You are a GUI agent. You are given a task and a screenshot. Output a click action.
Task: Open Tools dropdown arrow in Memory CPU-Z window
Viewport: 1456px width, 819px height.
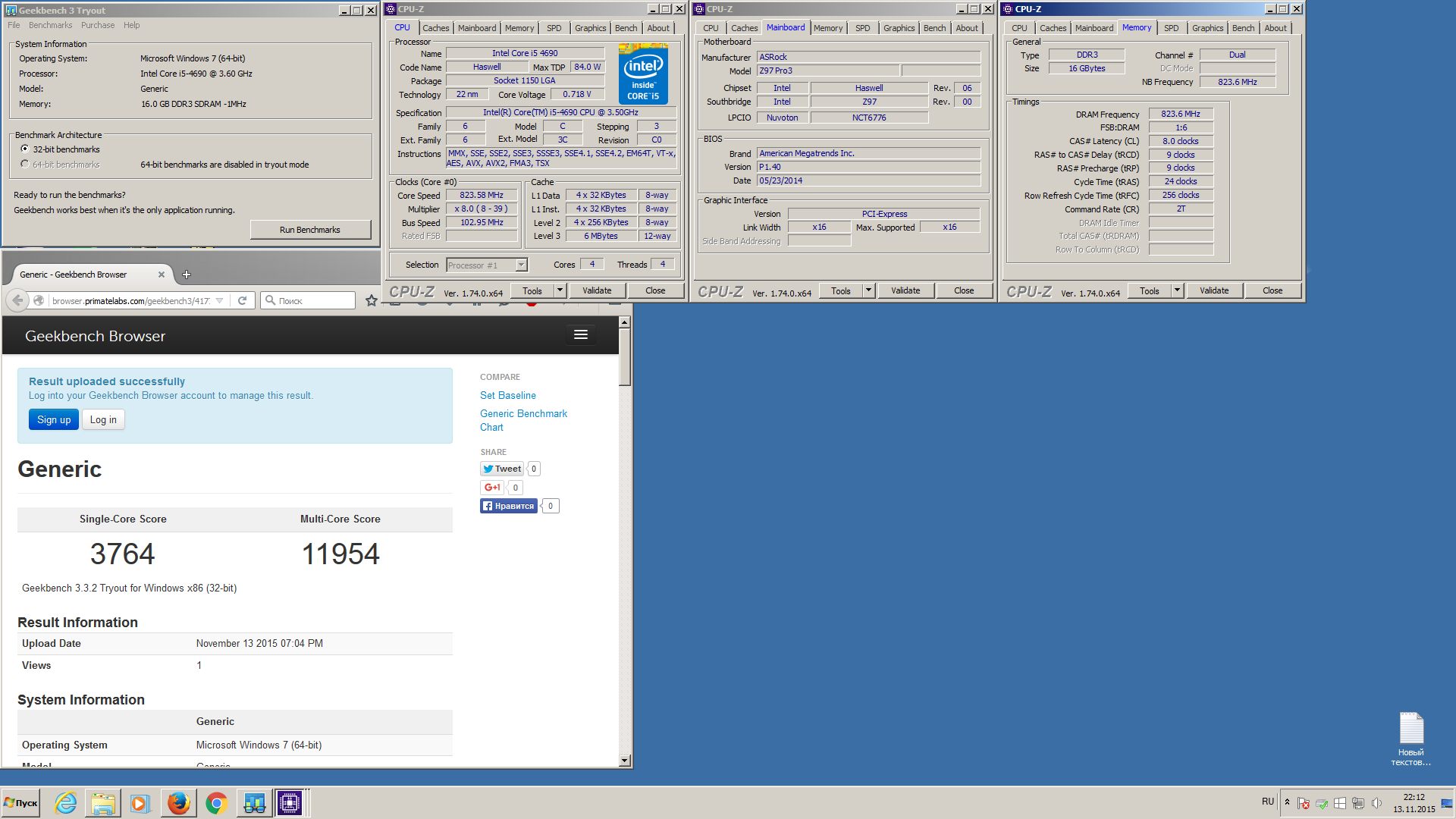pyautogui.click(x=1177, y=290)
